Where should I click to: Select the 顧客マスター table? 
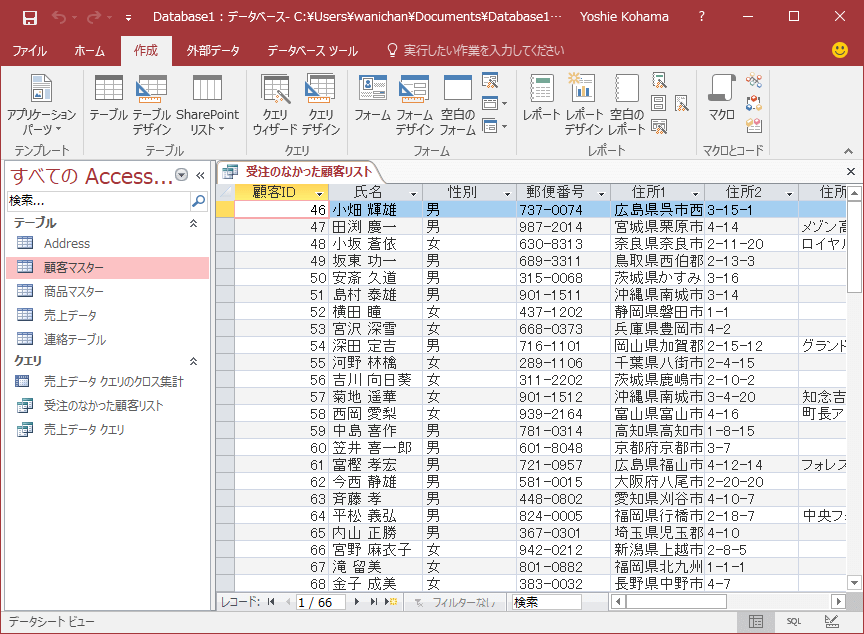tap(108, 268)
